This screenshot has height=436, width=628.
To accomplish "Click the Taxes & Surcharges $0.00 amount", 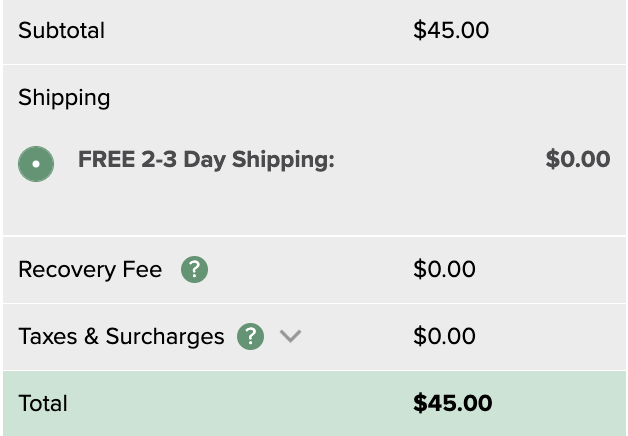I will click(444, 336).
